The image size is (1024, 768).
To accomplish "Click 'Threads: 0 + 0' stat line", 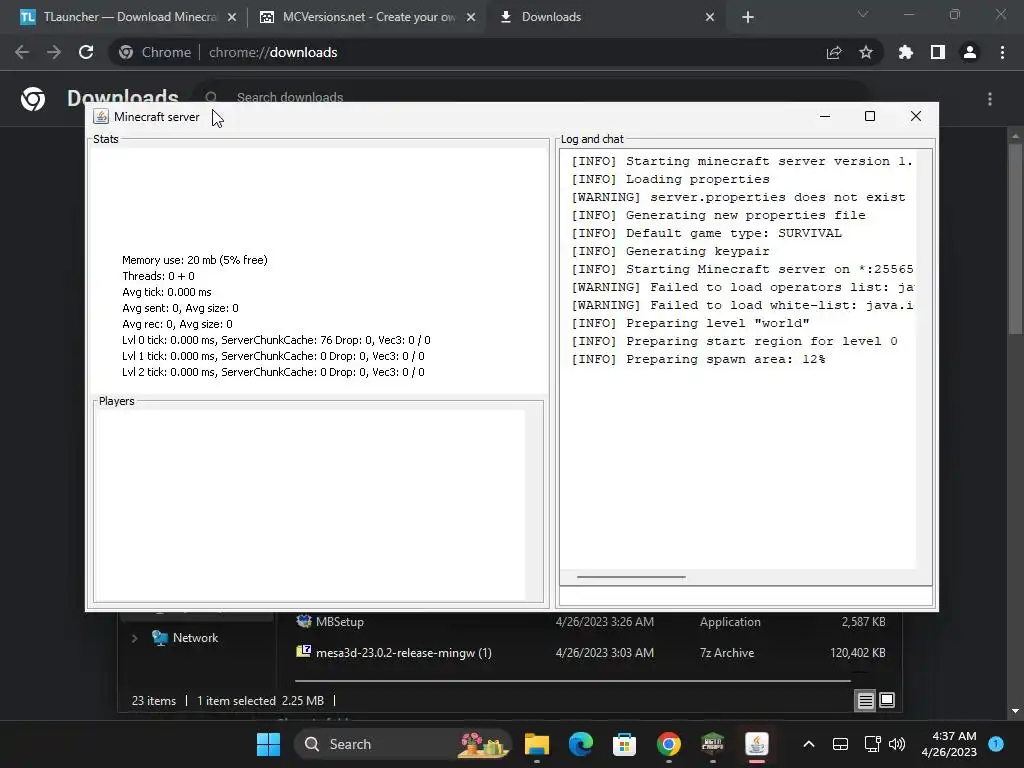I will point(158,276).
